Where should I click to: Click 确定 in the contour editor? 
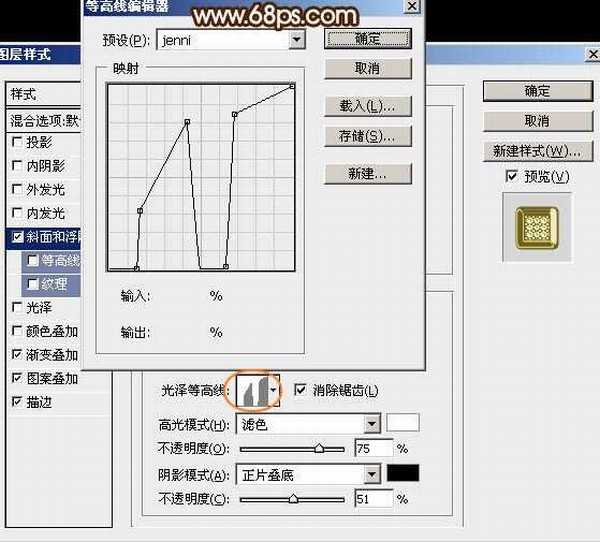click(x=368, y=38)
